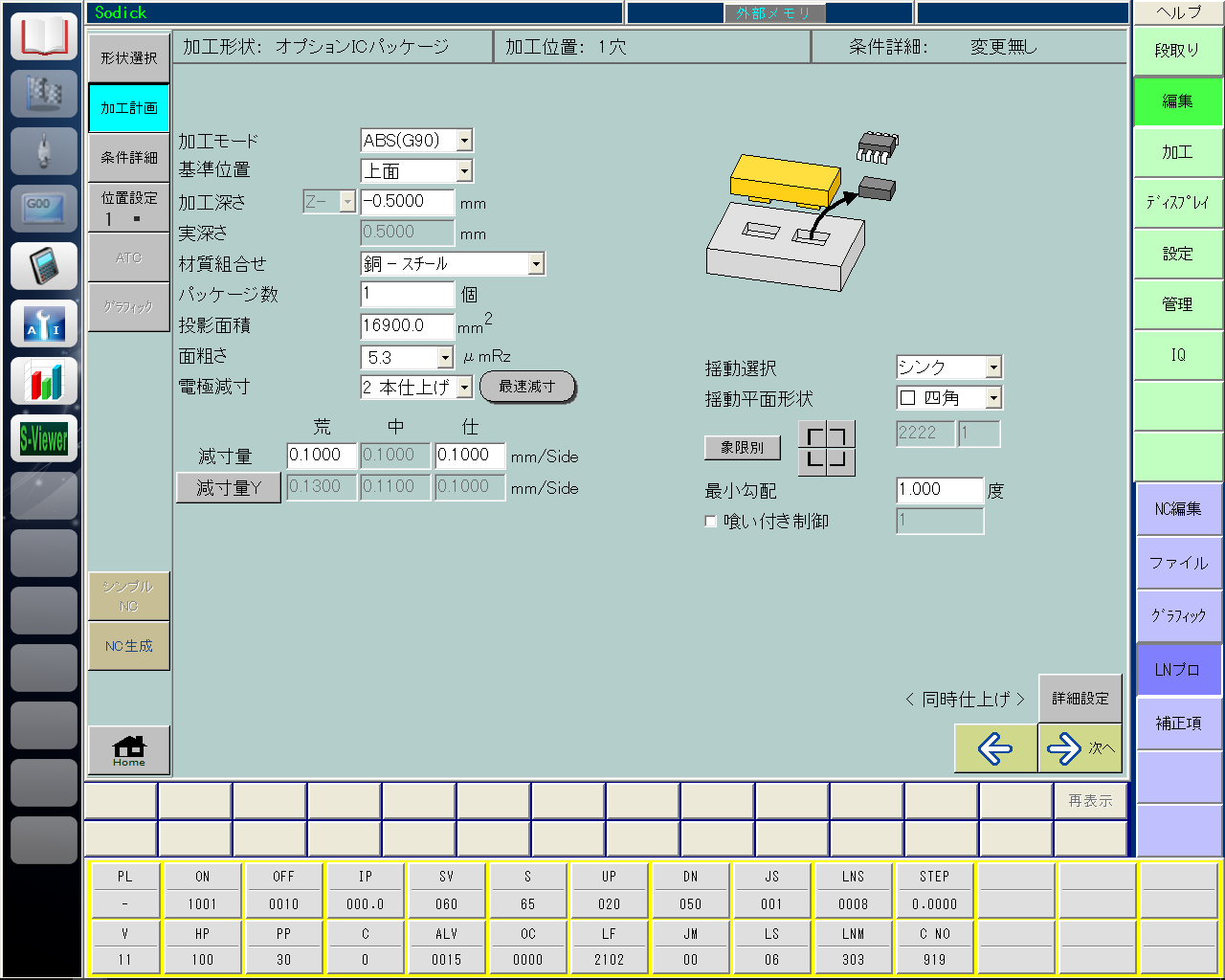Open the 段取り menu
Image resolution: width=1225 pixels, height=980 pixels.
pos(1178,51)
